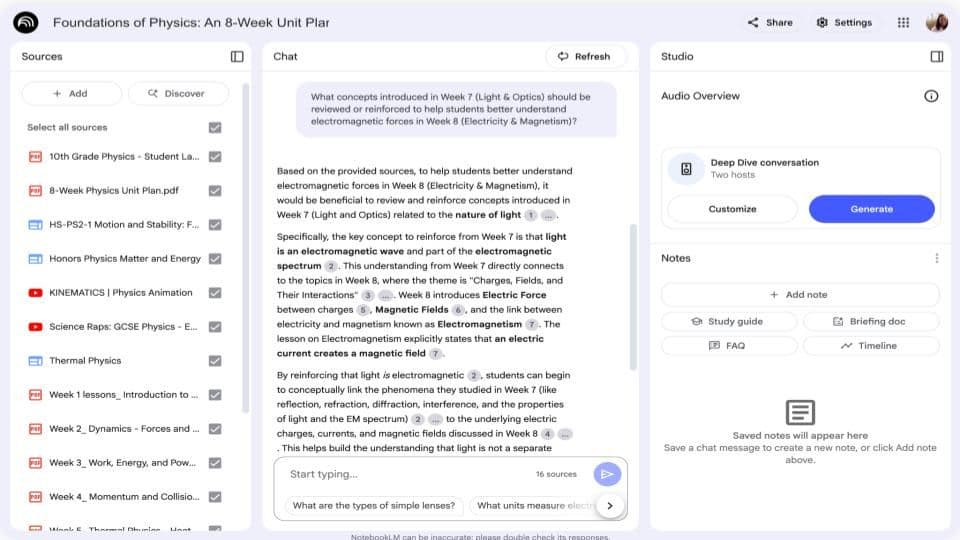
Task: Show more suggested questions arrow
Action: click(610, 506)
